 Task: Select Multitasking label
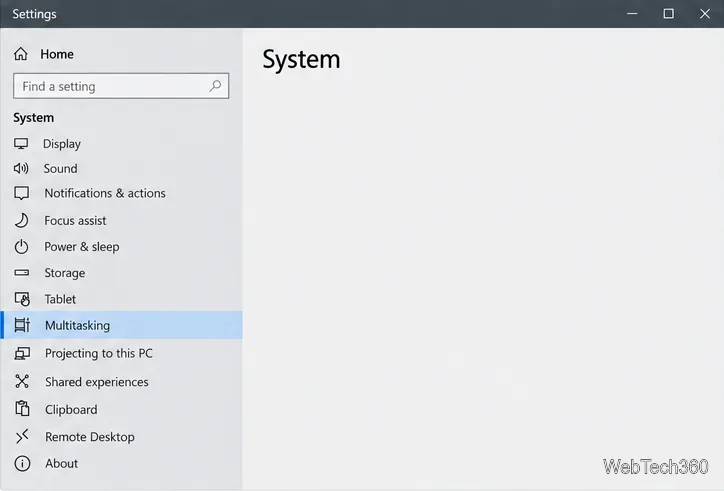point(78,326)
